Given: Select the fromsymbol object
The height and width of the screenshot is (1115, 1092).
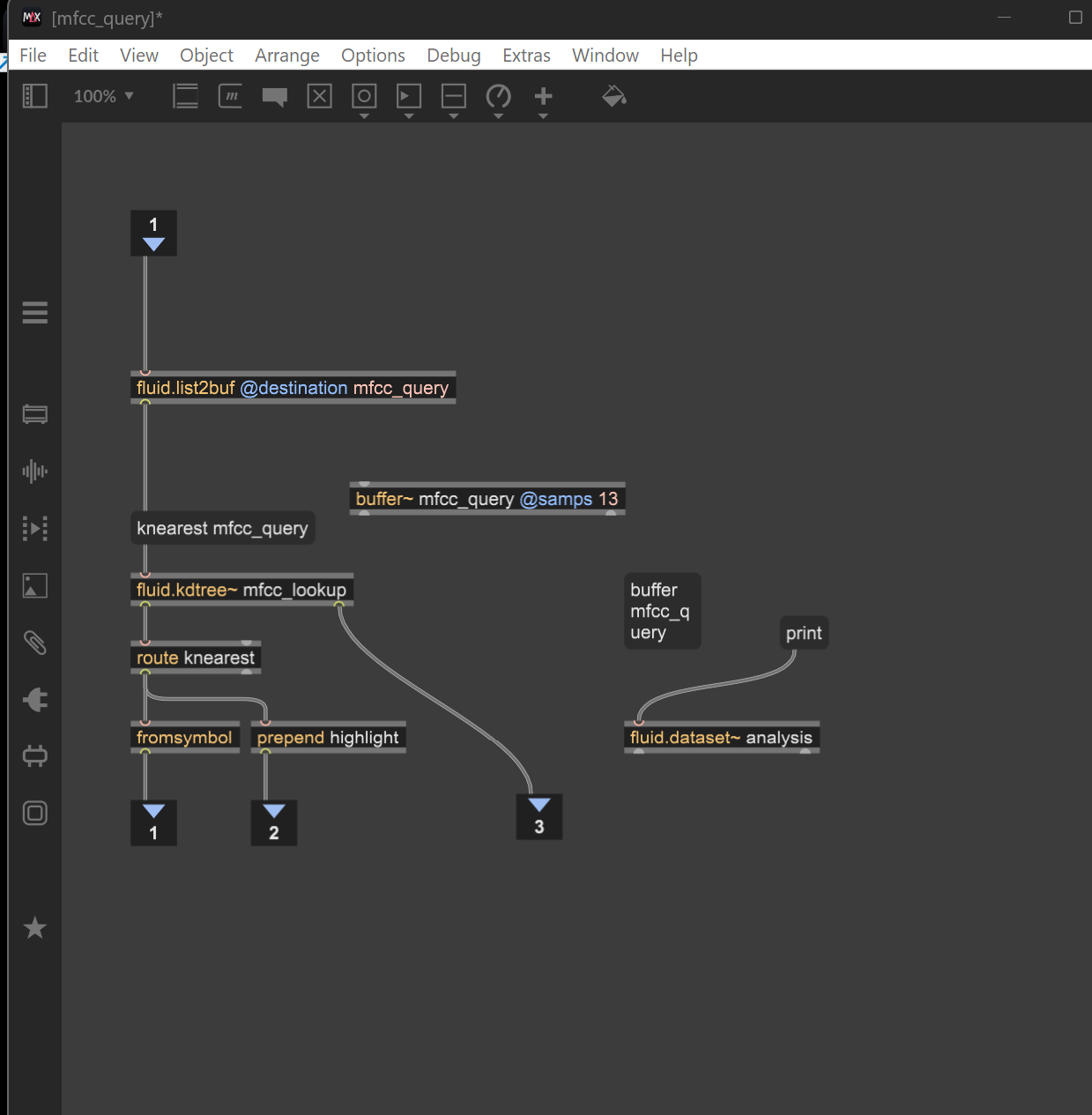Looking at the screenshot, I should [x=185, y=737].
